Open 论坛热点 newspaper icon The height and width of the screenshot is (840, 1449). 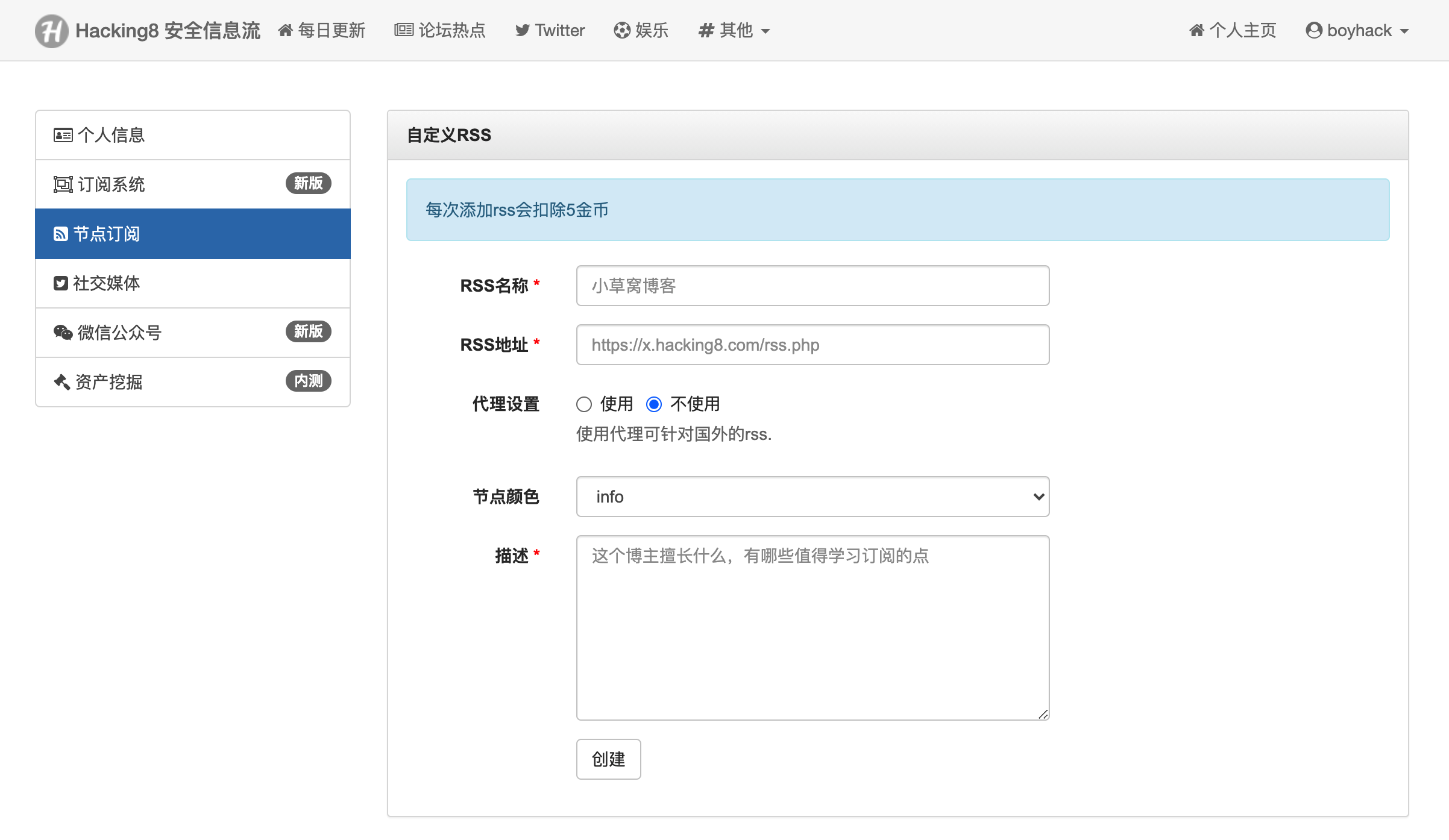403,30
